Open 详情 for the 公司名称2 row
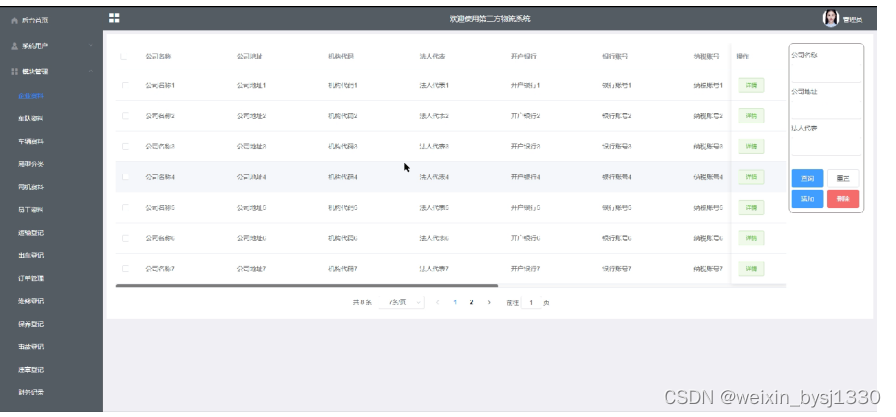 751,116
